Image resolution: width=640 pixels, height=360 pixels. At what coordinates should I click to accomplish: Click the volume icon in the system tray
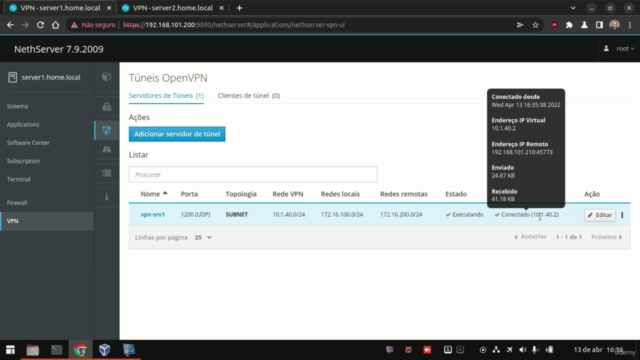coord(522,350)
